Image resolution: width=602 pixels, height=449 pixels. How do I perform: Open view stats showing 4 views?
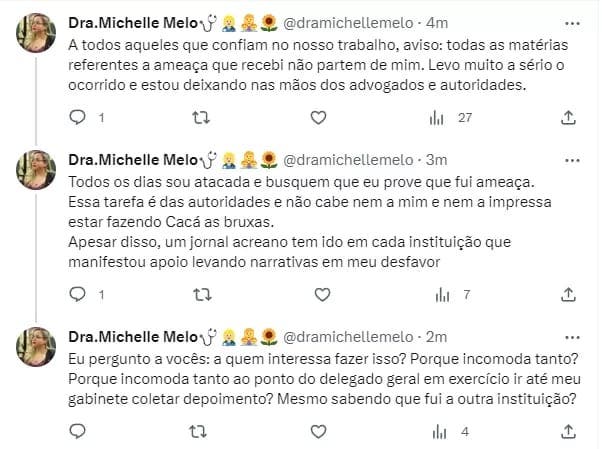(437, 431)
